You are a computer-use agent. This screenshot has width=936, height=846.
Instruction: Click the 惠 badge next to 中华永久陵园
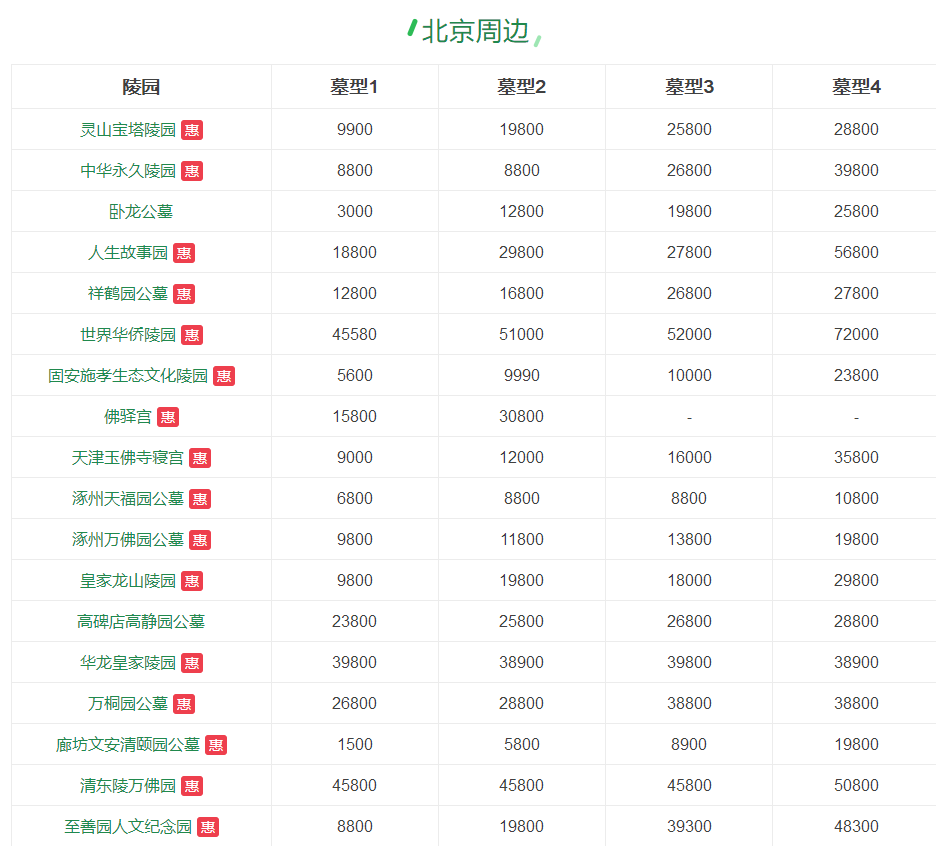coord(192,171)
